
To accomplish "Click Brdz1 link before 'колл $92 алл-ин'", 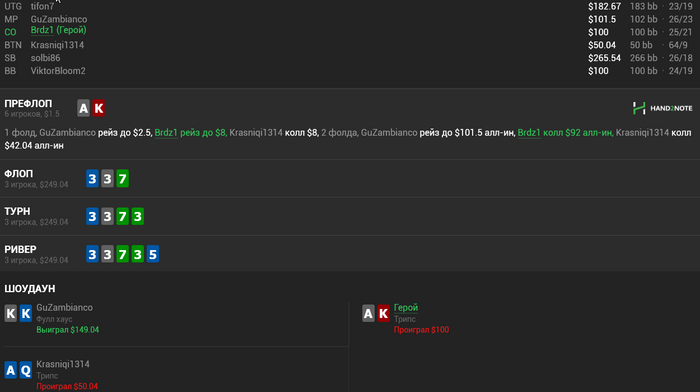I will [x=529, y=133].
